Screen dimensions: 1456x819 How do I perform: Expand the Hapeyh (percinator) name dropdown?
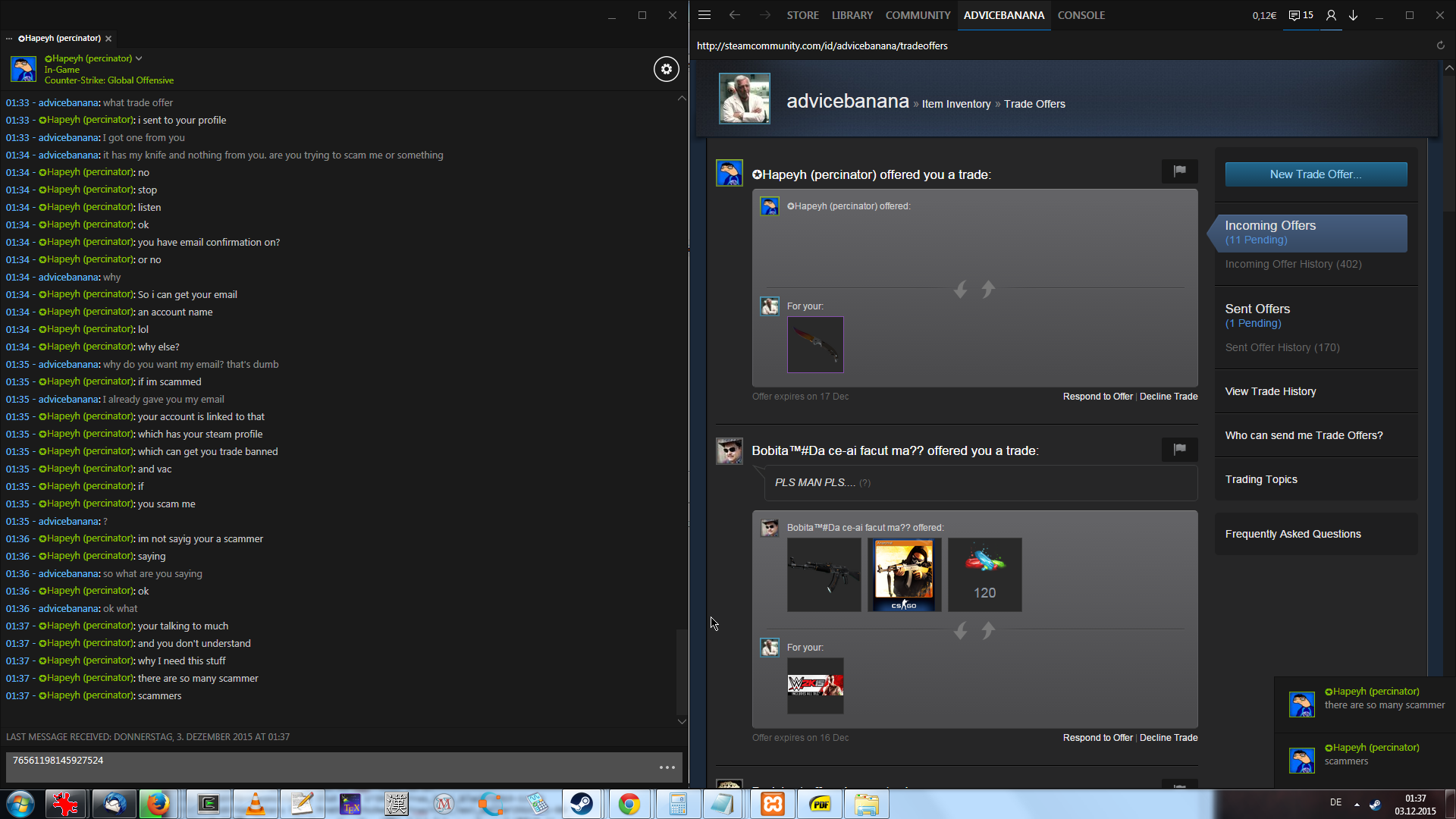point(139,58)
